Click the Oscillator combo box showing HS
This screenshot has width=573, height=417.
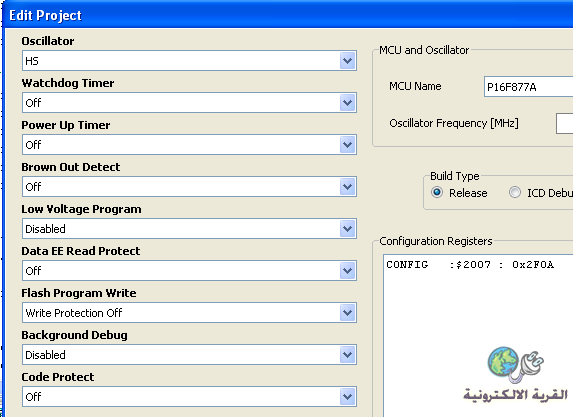point(189,61)
